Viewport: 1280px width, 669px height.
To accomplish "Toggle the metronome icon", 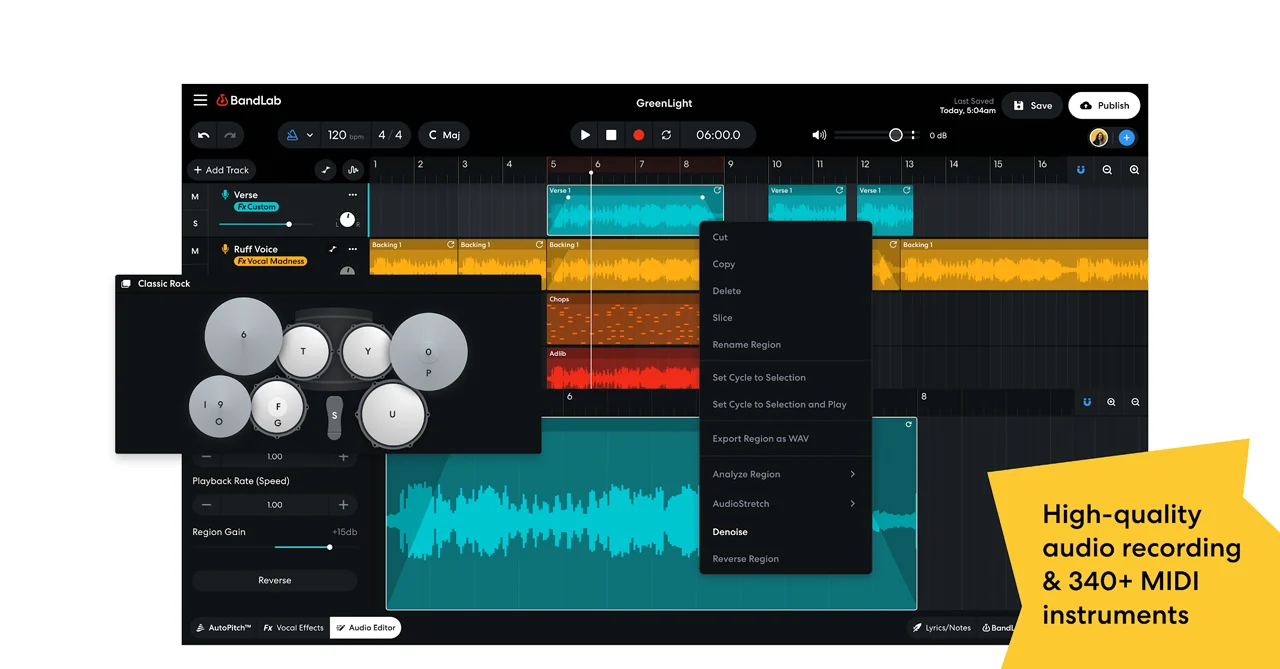I will (293, 135).
